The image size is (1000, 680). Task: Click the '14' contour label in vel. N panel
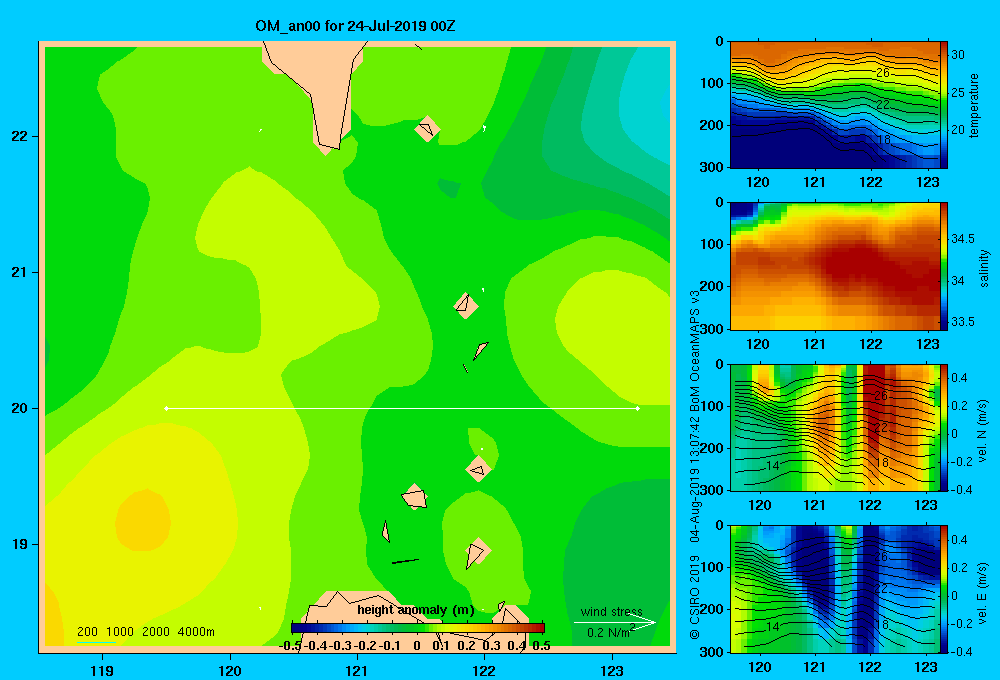point(772,466)
